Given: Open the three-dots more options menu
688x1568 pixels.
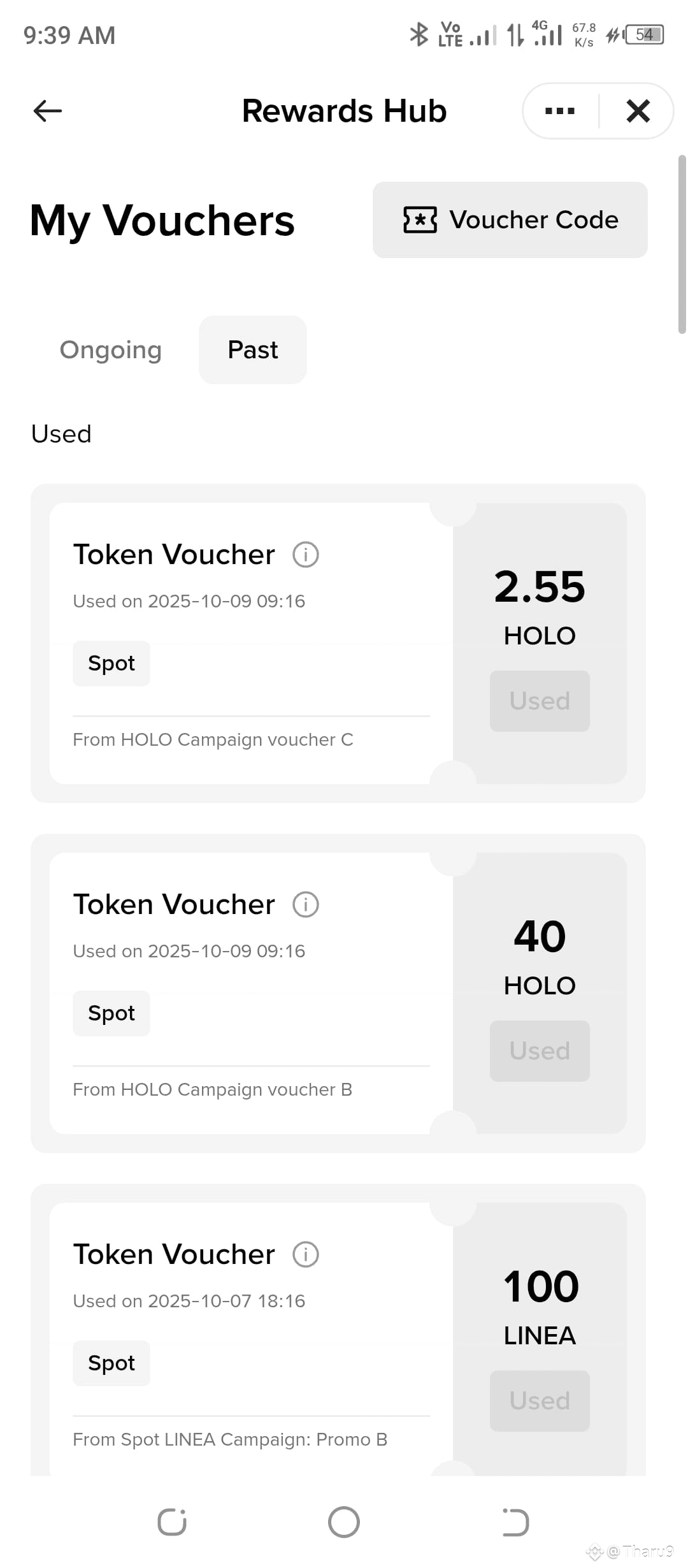Looking at the screenshot, I should (560, 111).
